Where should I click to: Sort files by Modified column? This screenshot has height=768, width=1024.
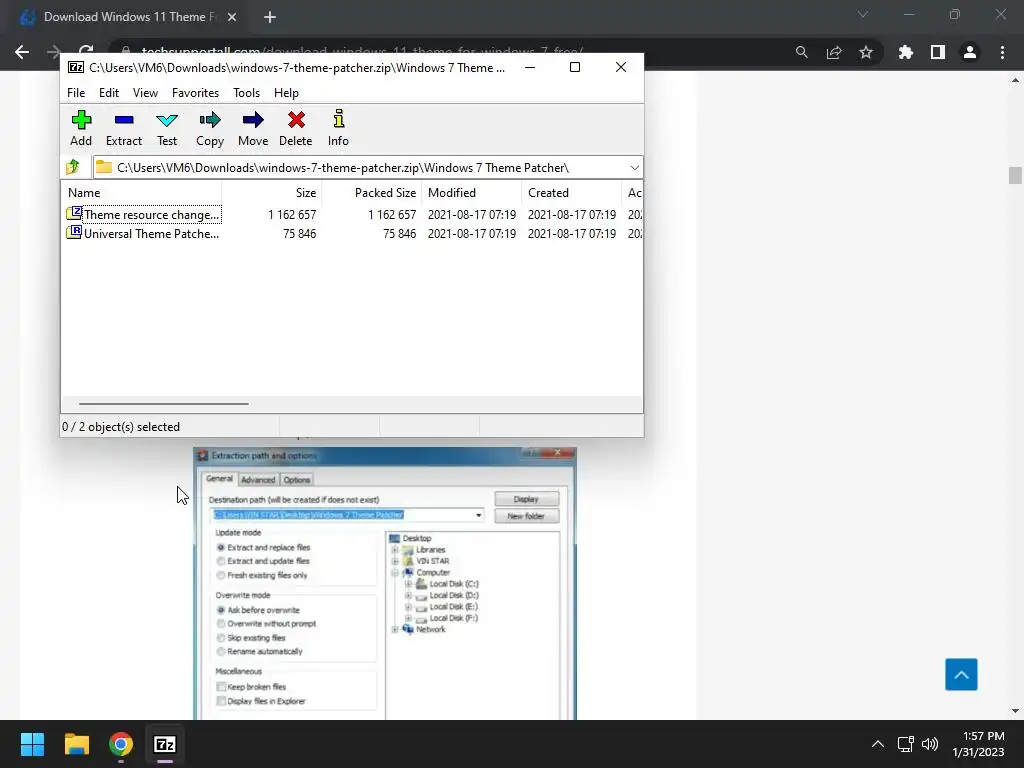472,193
